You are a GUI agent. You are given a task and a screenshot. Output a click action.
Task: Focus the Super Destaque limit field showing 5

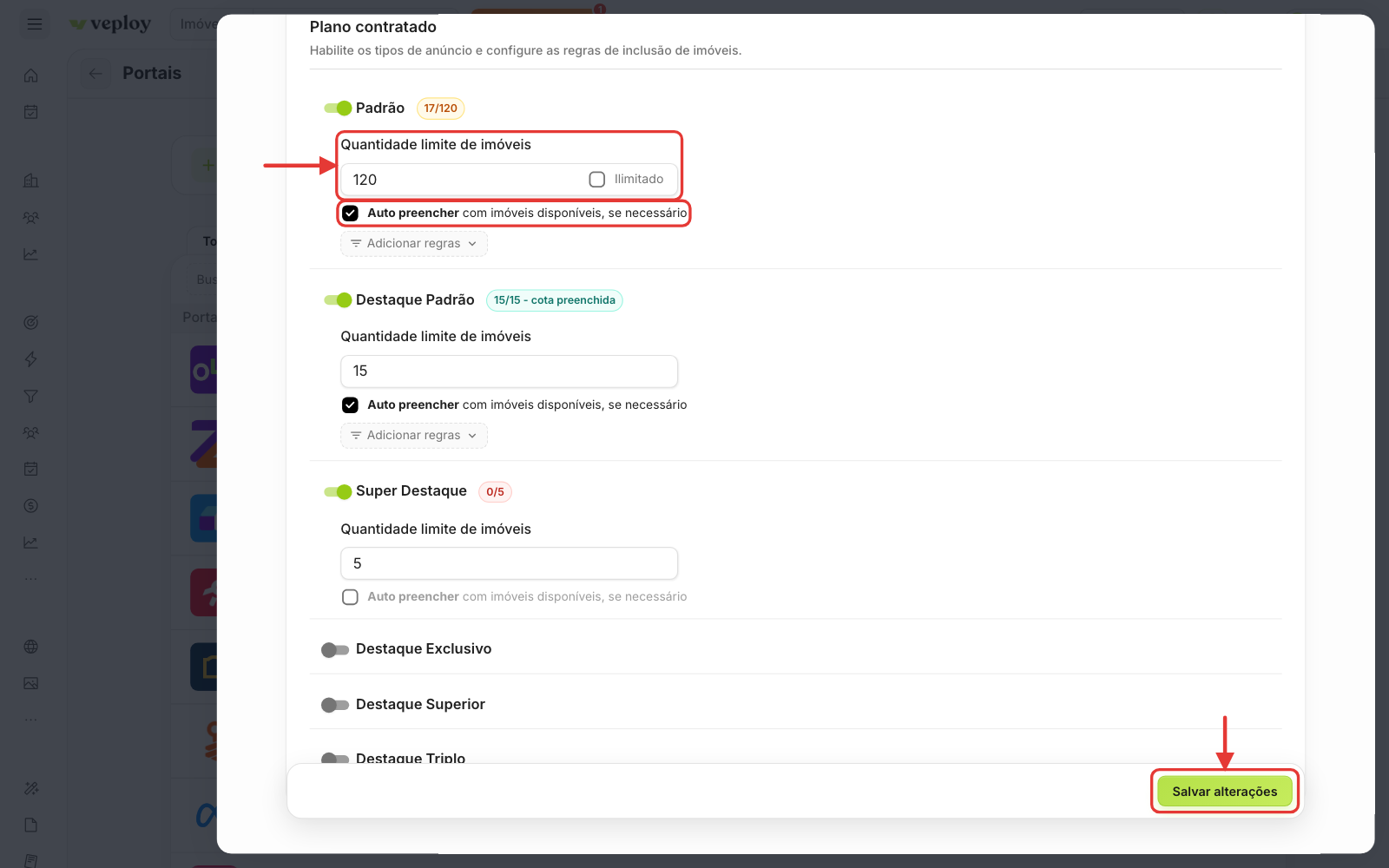coord(509,563)
